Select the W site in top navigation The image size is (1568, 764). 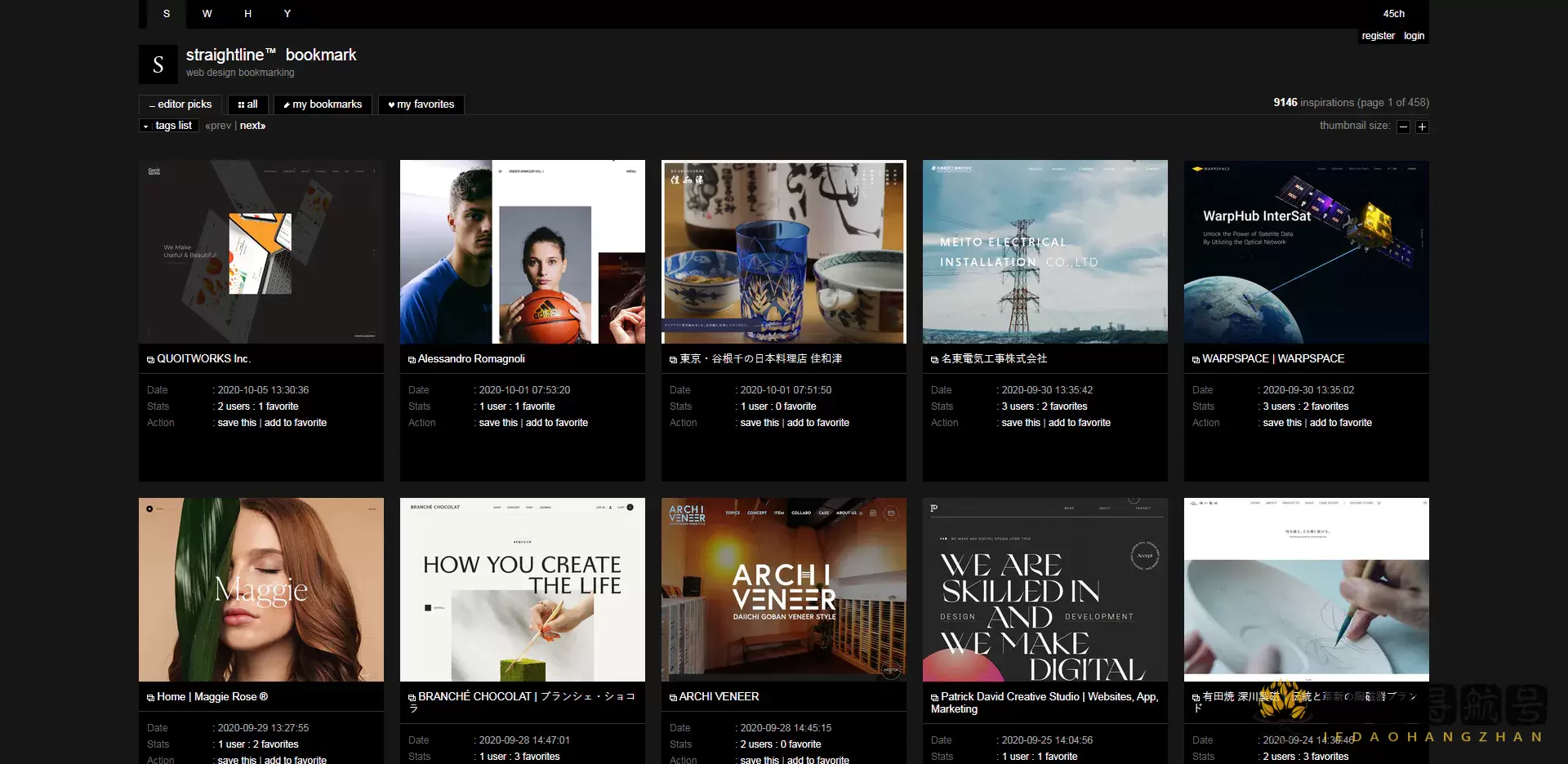207,14
